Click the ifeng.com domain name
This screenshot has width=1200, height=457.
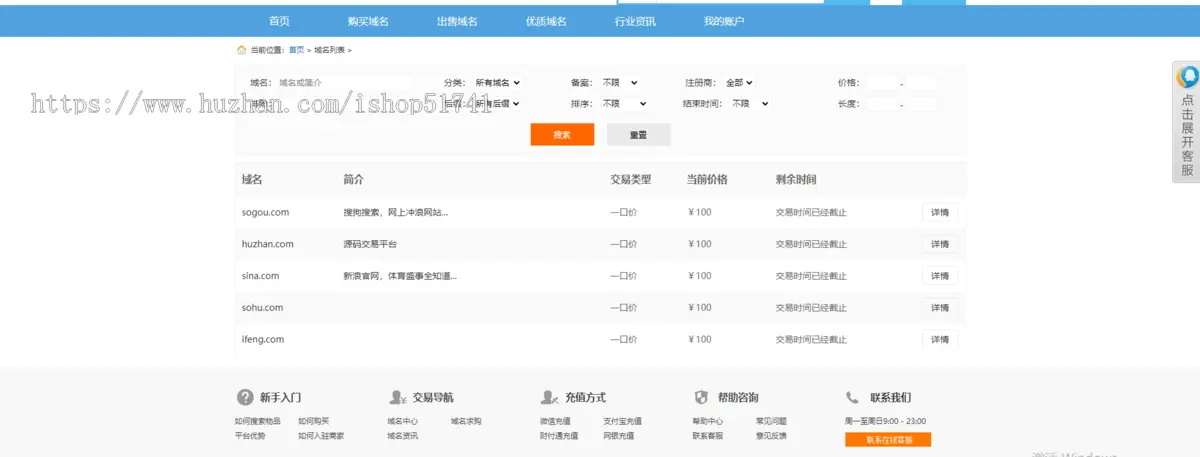tap(263, 340)
